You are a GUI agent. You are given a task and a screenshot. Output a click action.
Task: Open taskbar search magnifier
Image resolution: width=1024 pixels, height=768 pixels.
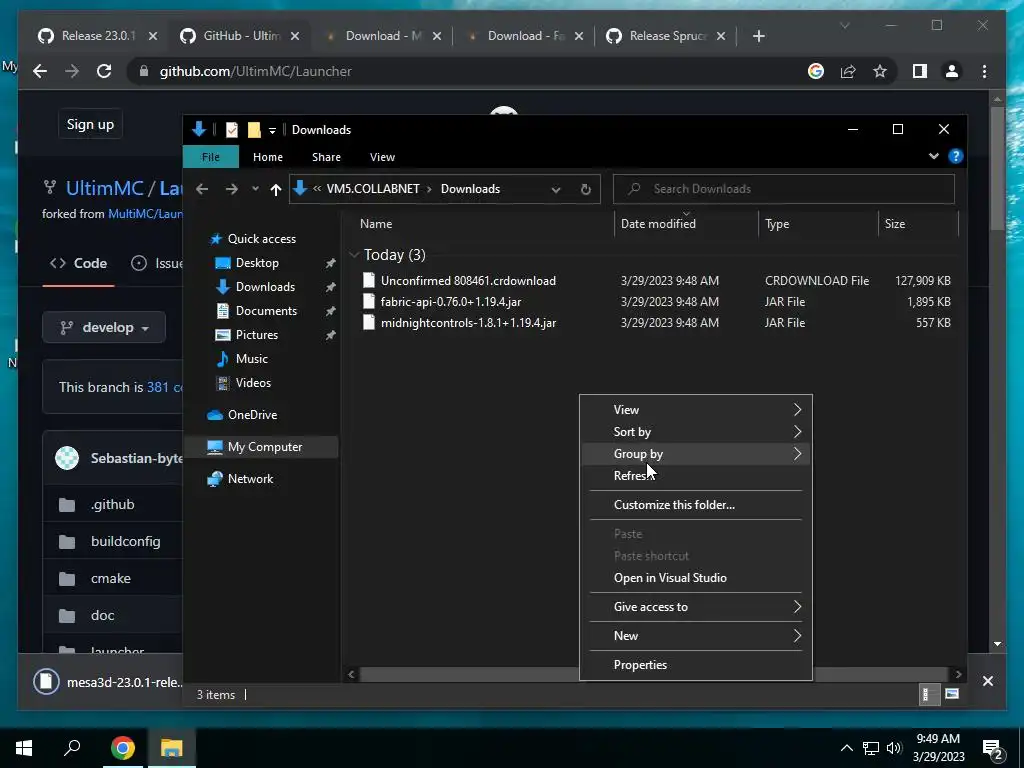coord(72,748)
